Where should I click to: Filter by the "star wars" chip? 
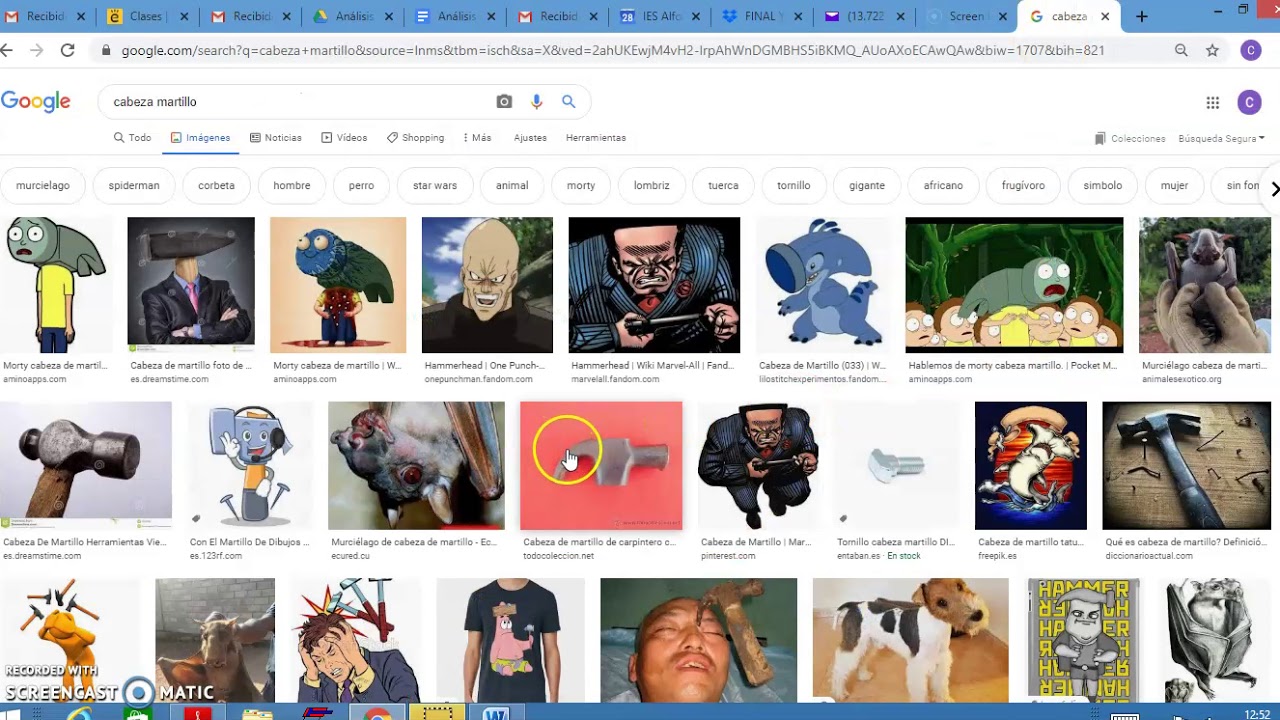[x=435, y=185]
